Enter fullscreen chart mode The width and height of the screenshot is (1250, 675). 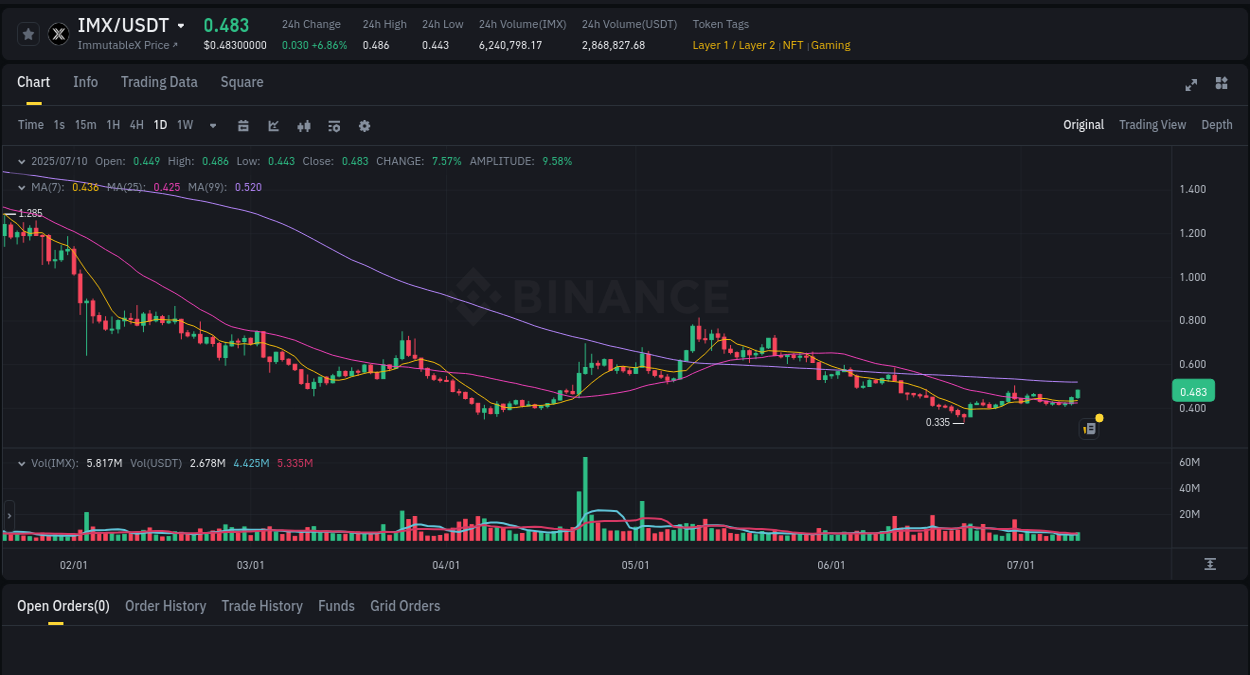click(1190, 85)
